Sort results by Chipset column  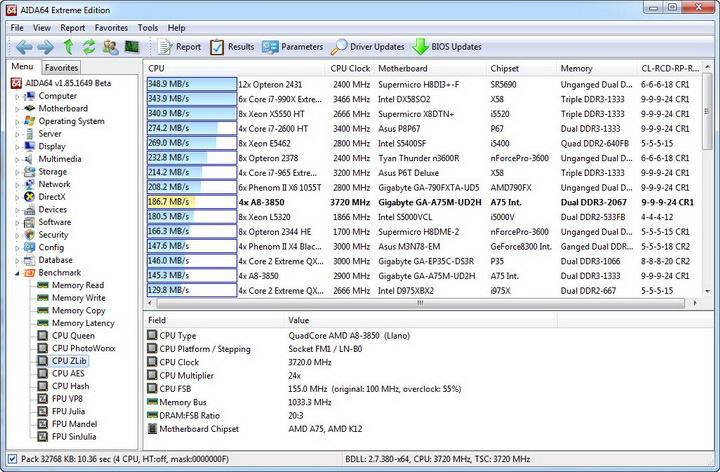(x=521, y=68)
